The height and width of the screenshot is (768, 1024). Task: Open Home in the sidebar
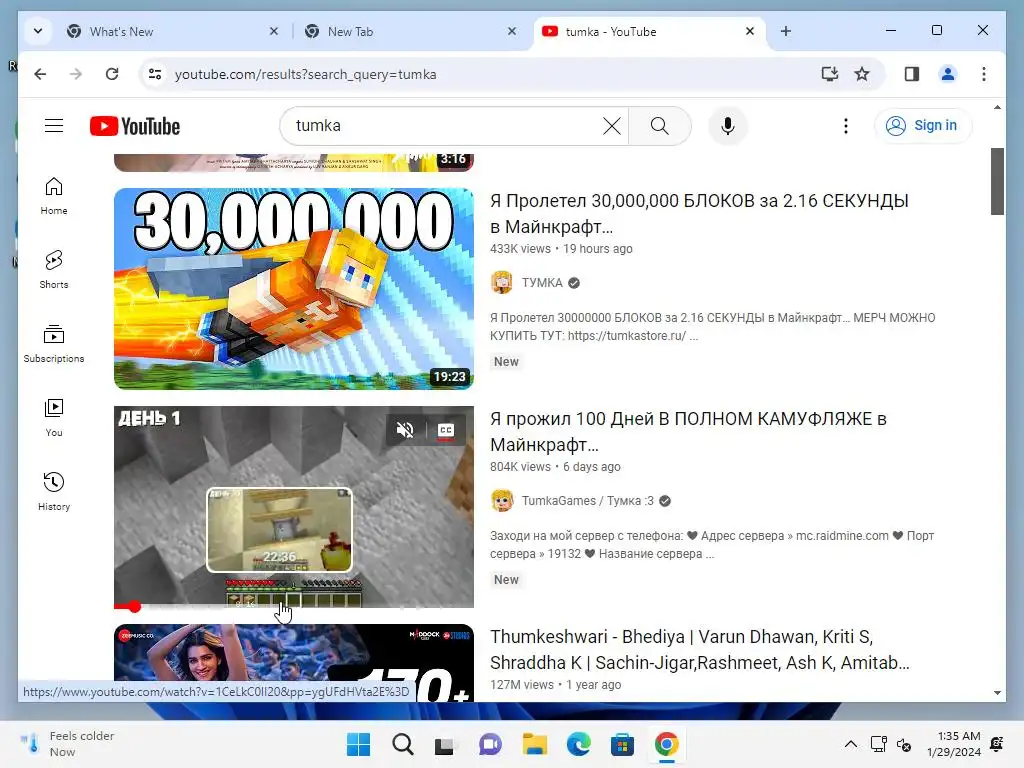54,196
